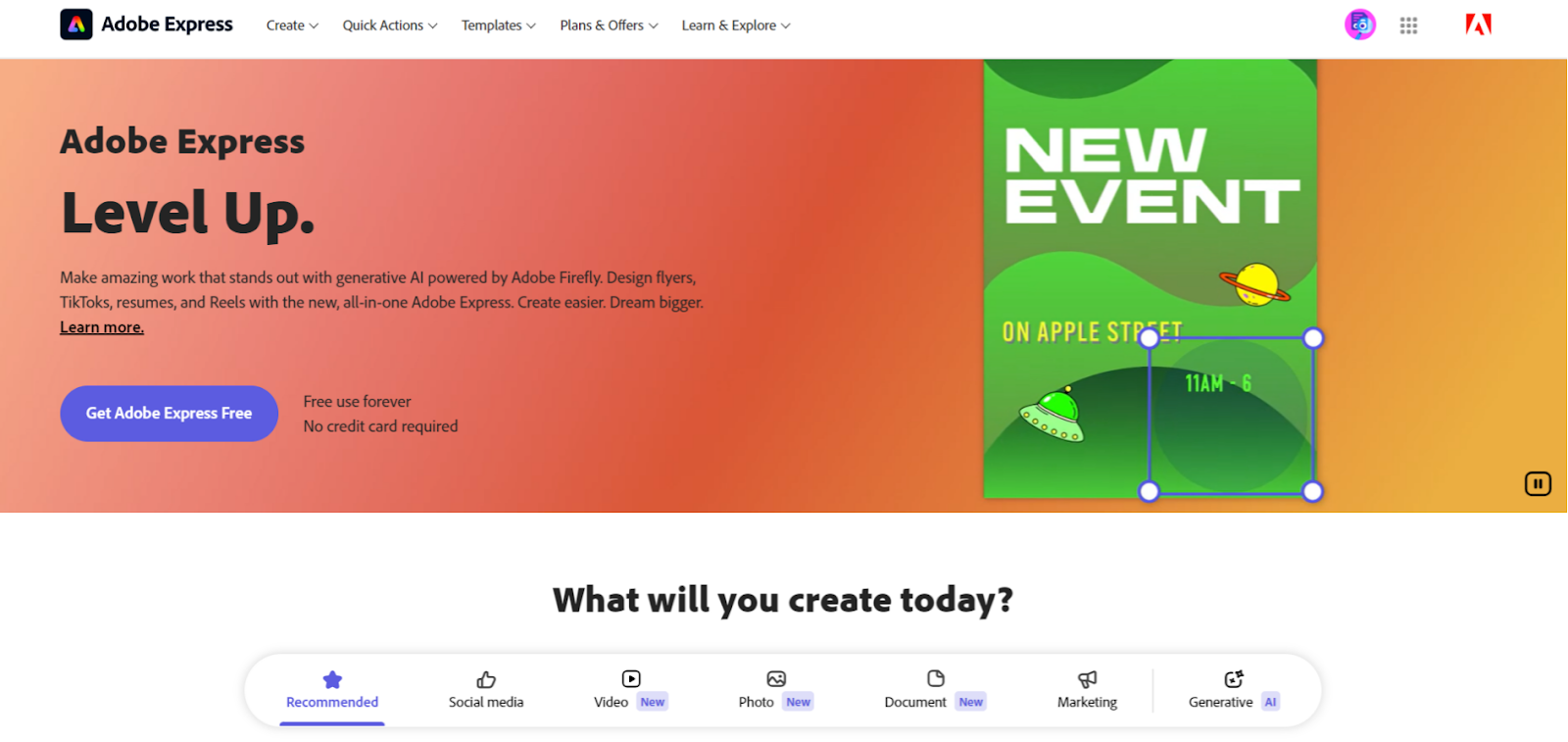This screenshot has height=742, width=1568.
Task: Switch to the Video tab
Action: 630,691
